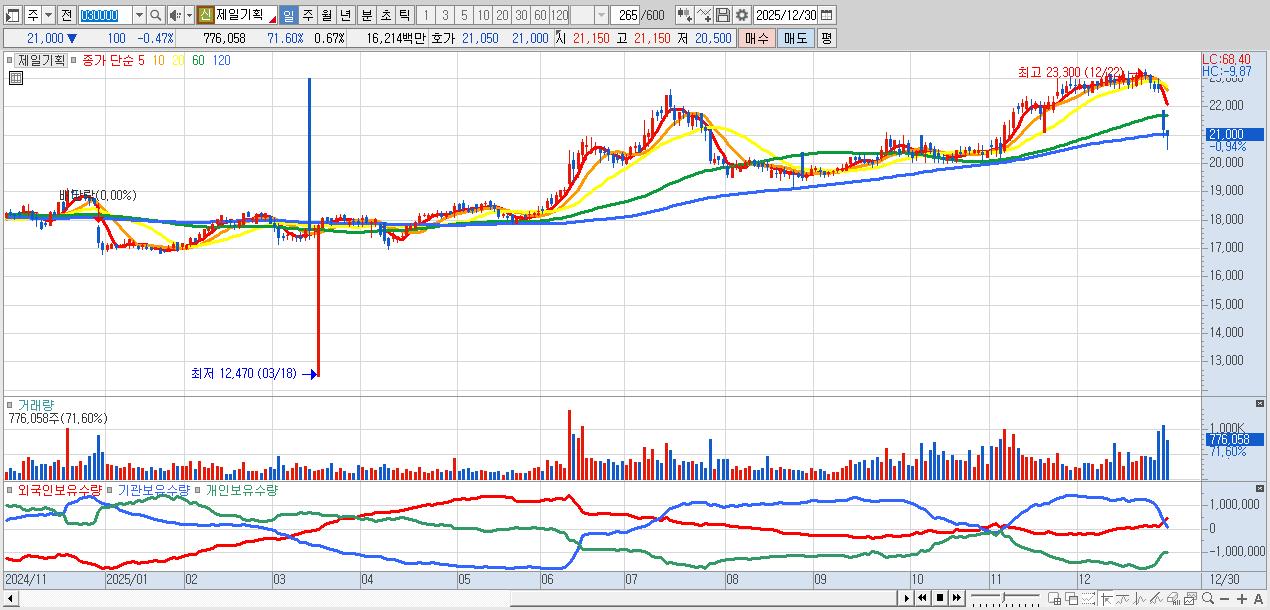
Task: Choose the 10 interval button
Action: point(483,15)
